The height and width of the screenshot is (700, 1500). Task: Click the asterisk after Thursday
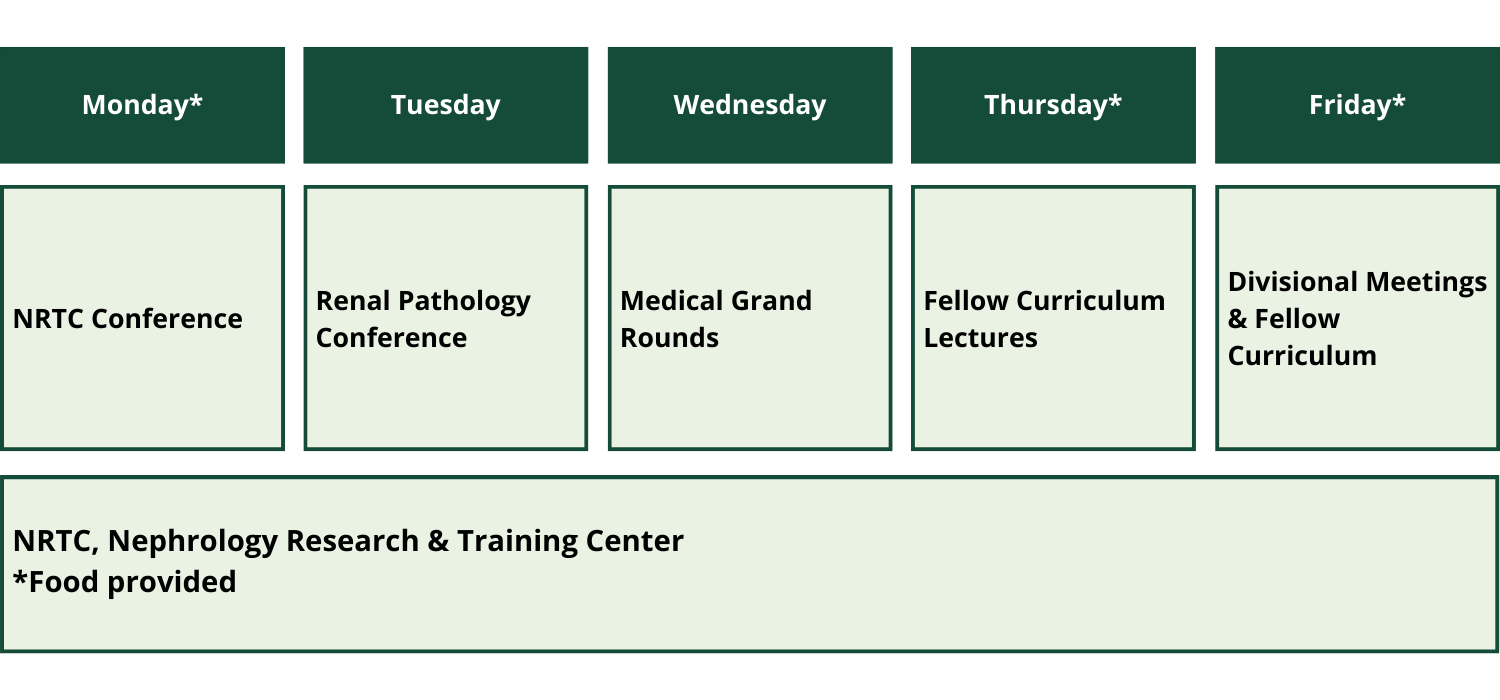[1115, 100]
